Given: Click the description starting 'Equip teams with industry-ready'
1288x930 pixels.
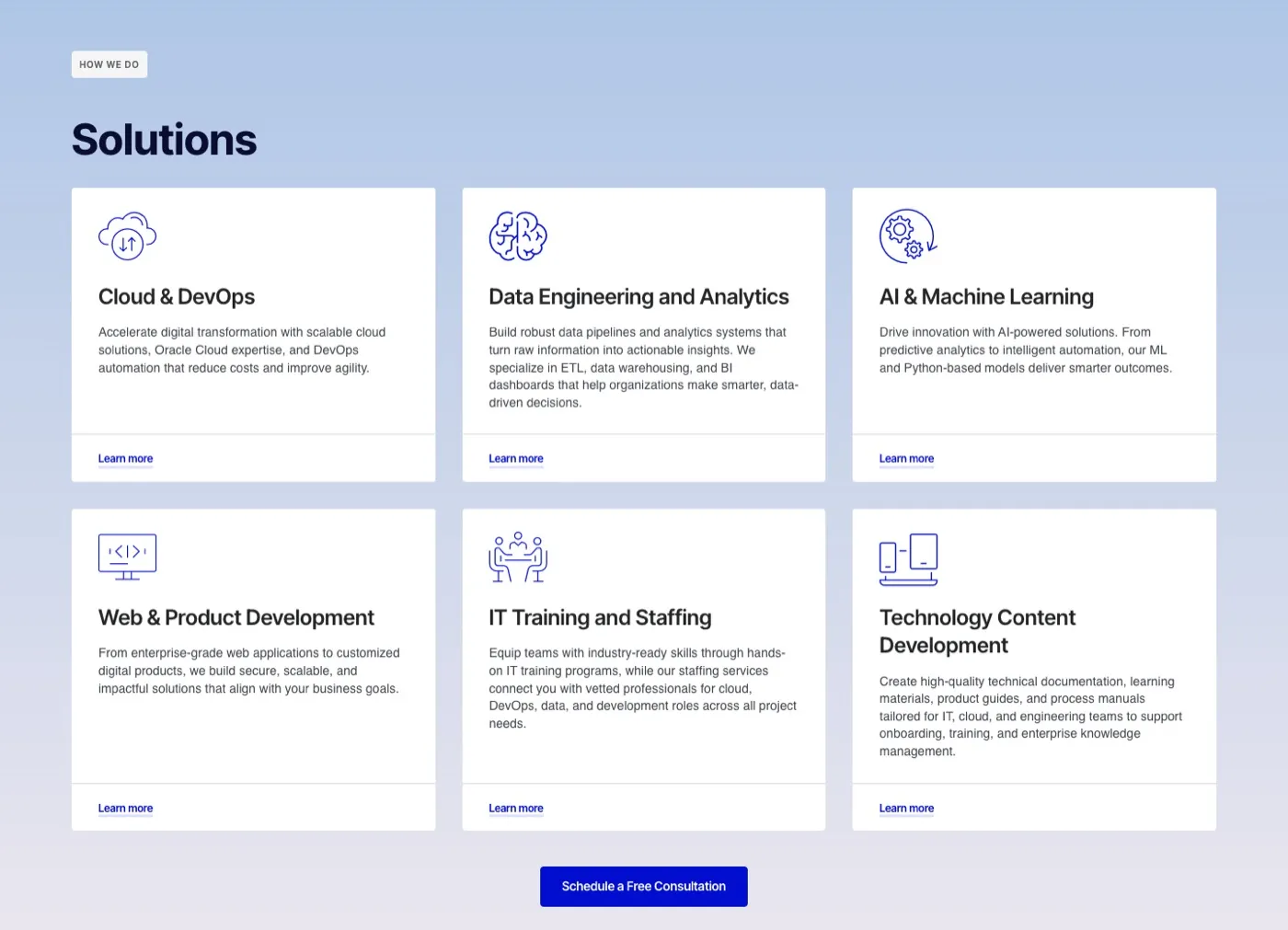Looking at the screenshot, I should coord(642,688).
